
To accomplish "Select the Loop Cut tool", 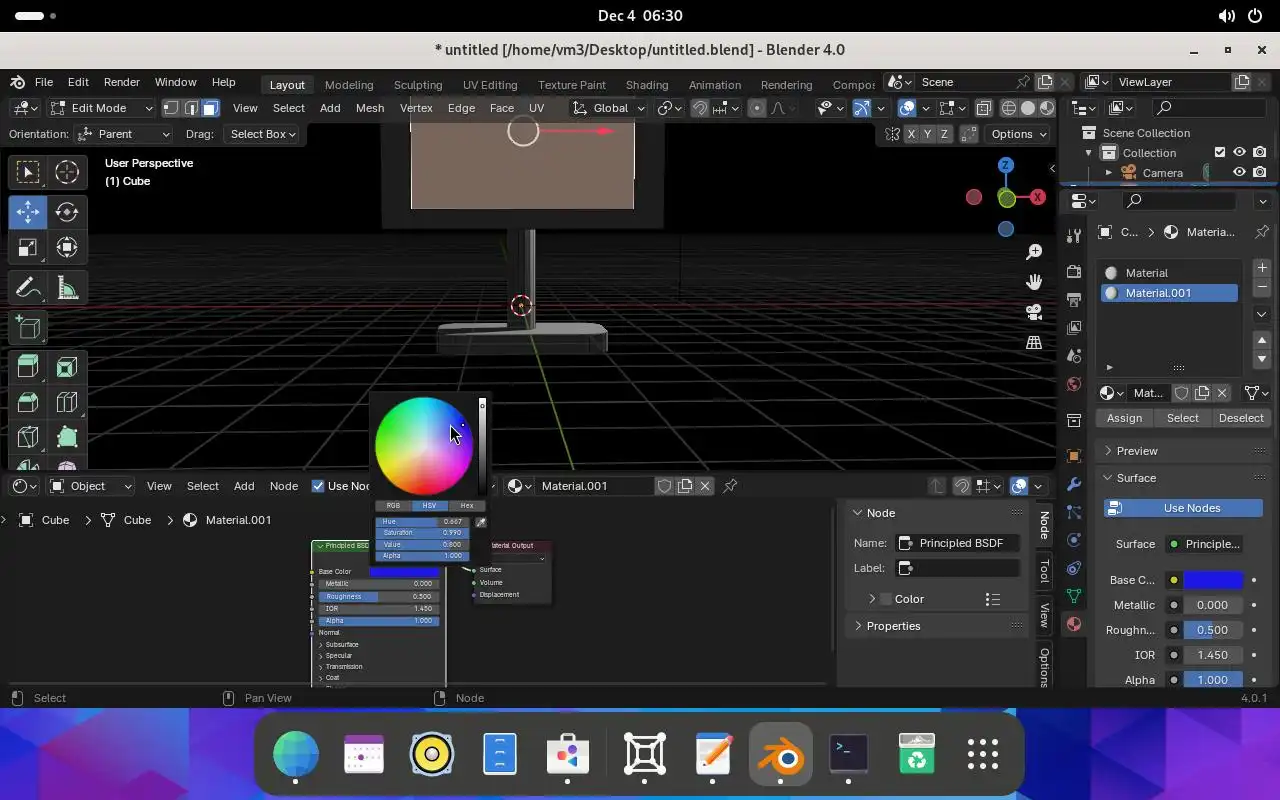I will 67,402.
